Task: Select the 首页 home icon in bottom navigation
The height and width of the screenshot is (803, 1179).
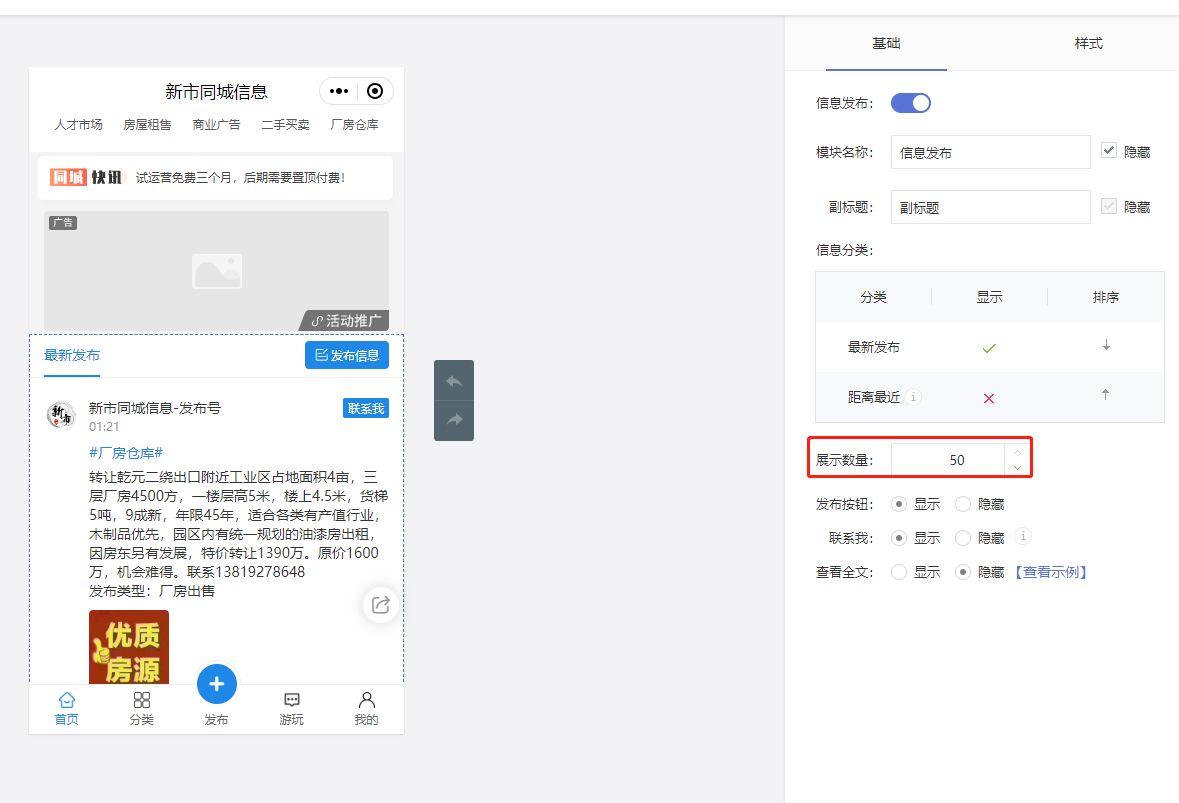Action: coord(66,700)
